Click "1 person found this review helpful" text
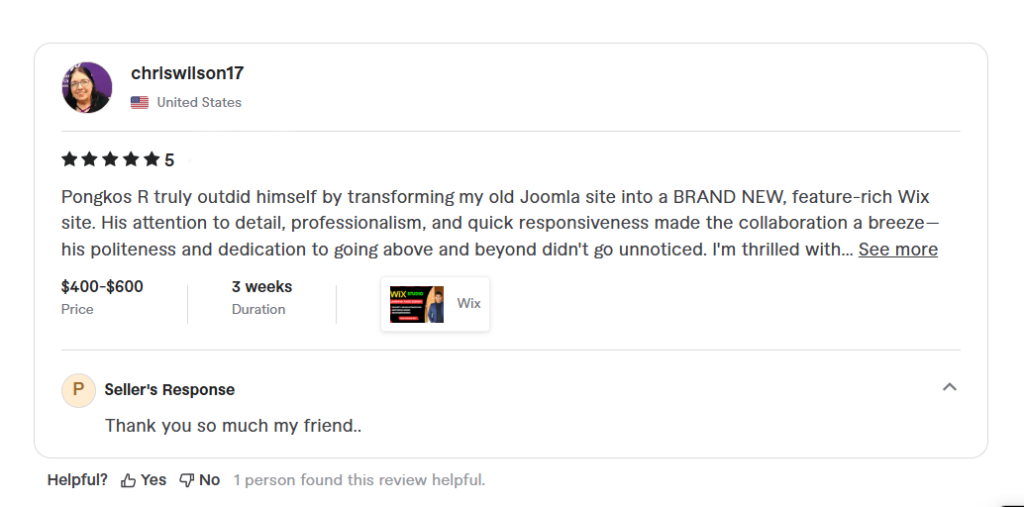The height and width of the screenshot is (507, 1024). pyautogui.click(x=359, y=480)
